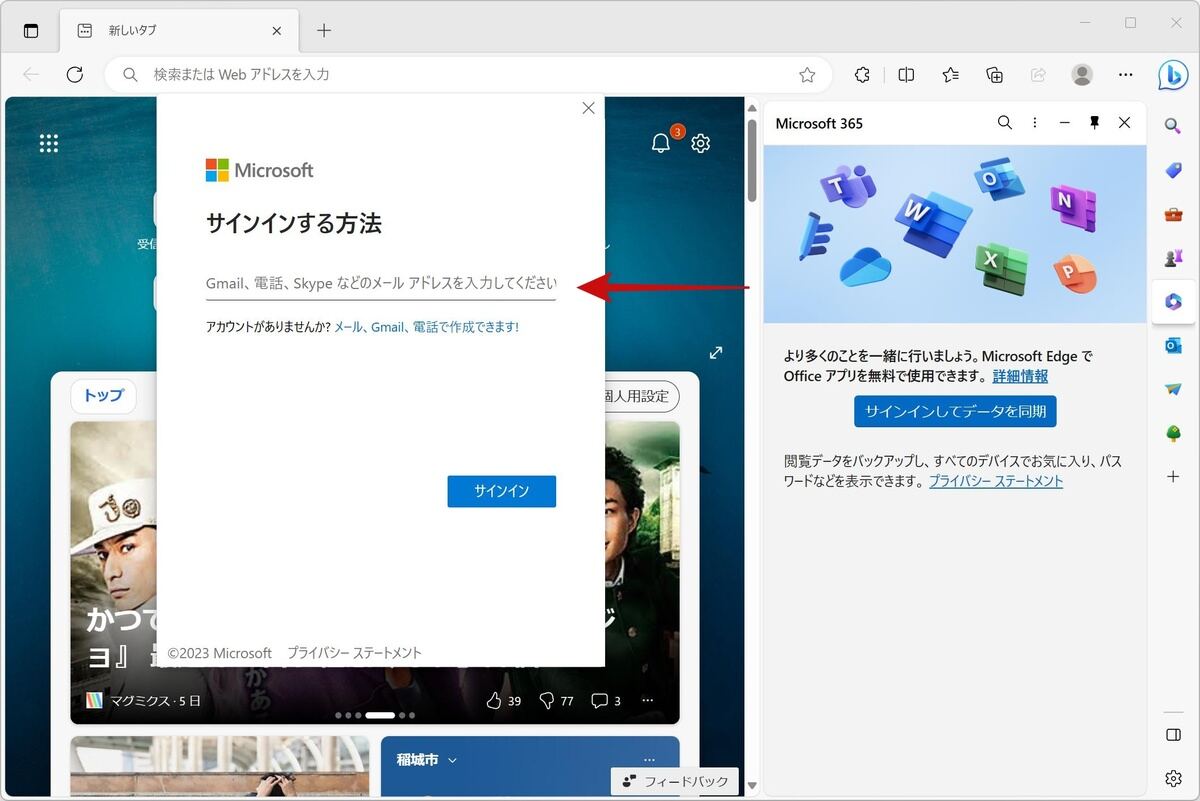Open news card more options ellipsis
Viewport: 1200px width, 801px height.
coord(648,701)
